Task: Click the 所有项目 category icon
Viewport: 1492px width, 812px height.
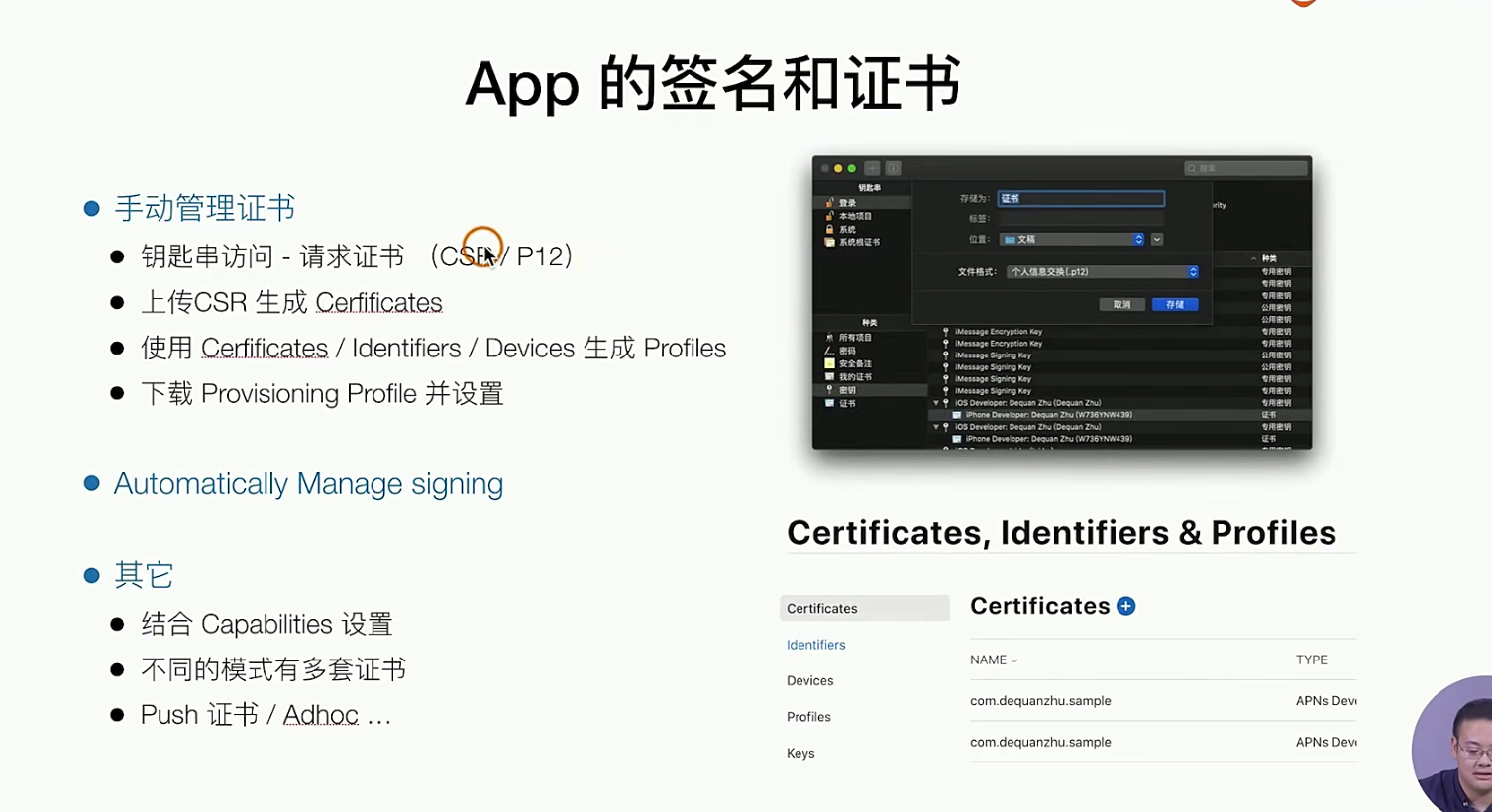Action: (x=830, y=338)
